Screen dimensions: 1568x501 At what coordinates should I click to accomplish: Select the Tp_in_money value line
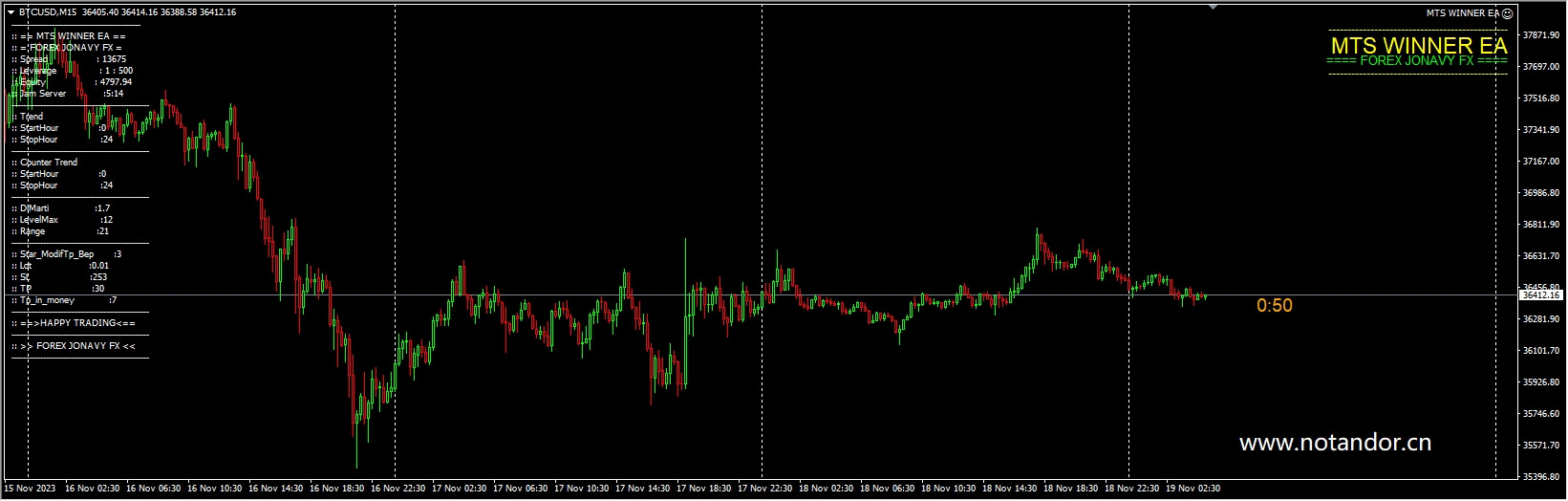67,300
